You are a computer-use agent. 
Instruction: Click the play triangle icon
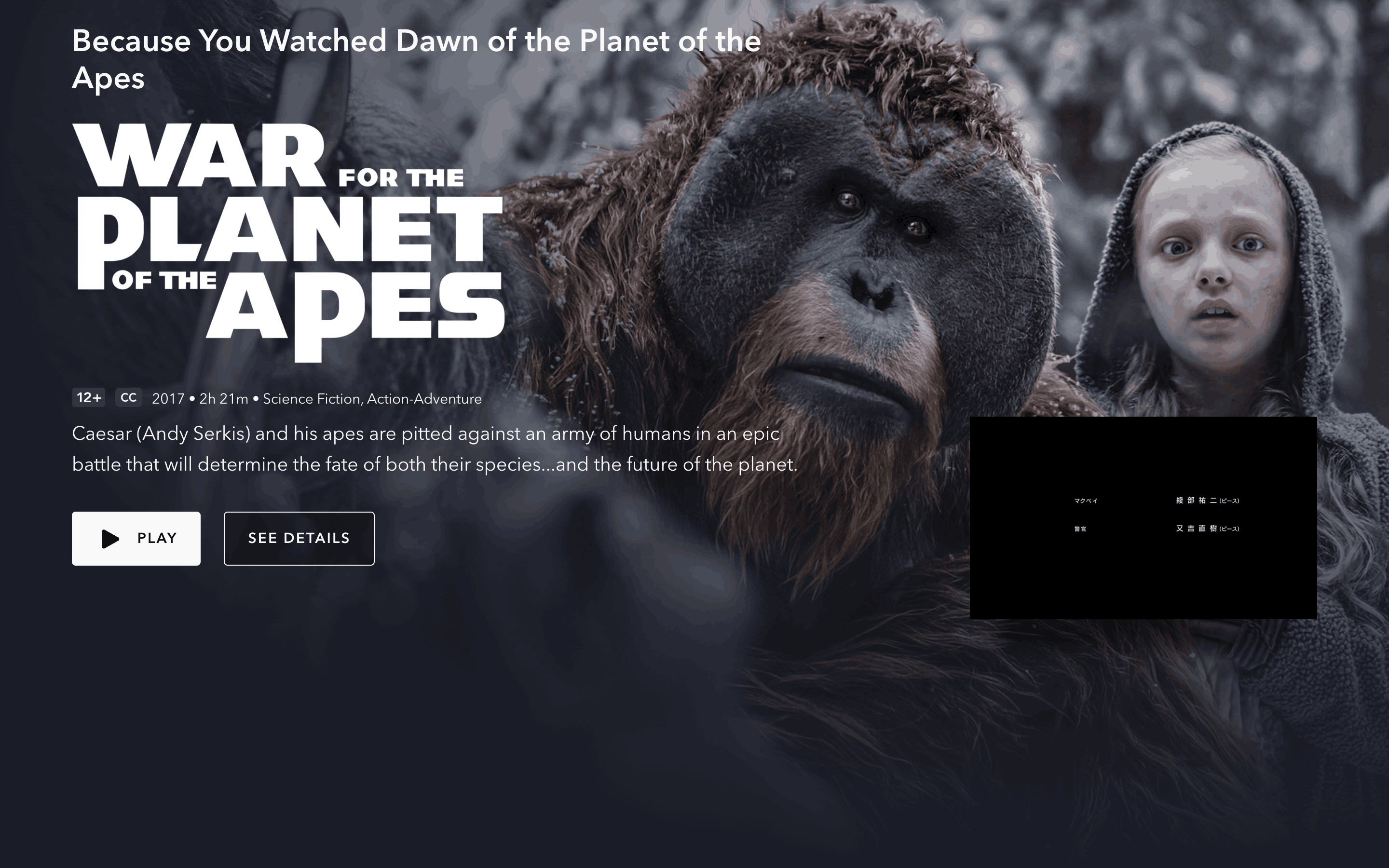point(110,539)
